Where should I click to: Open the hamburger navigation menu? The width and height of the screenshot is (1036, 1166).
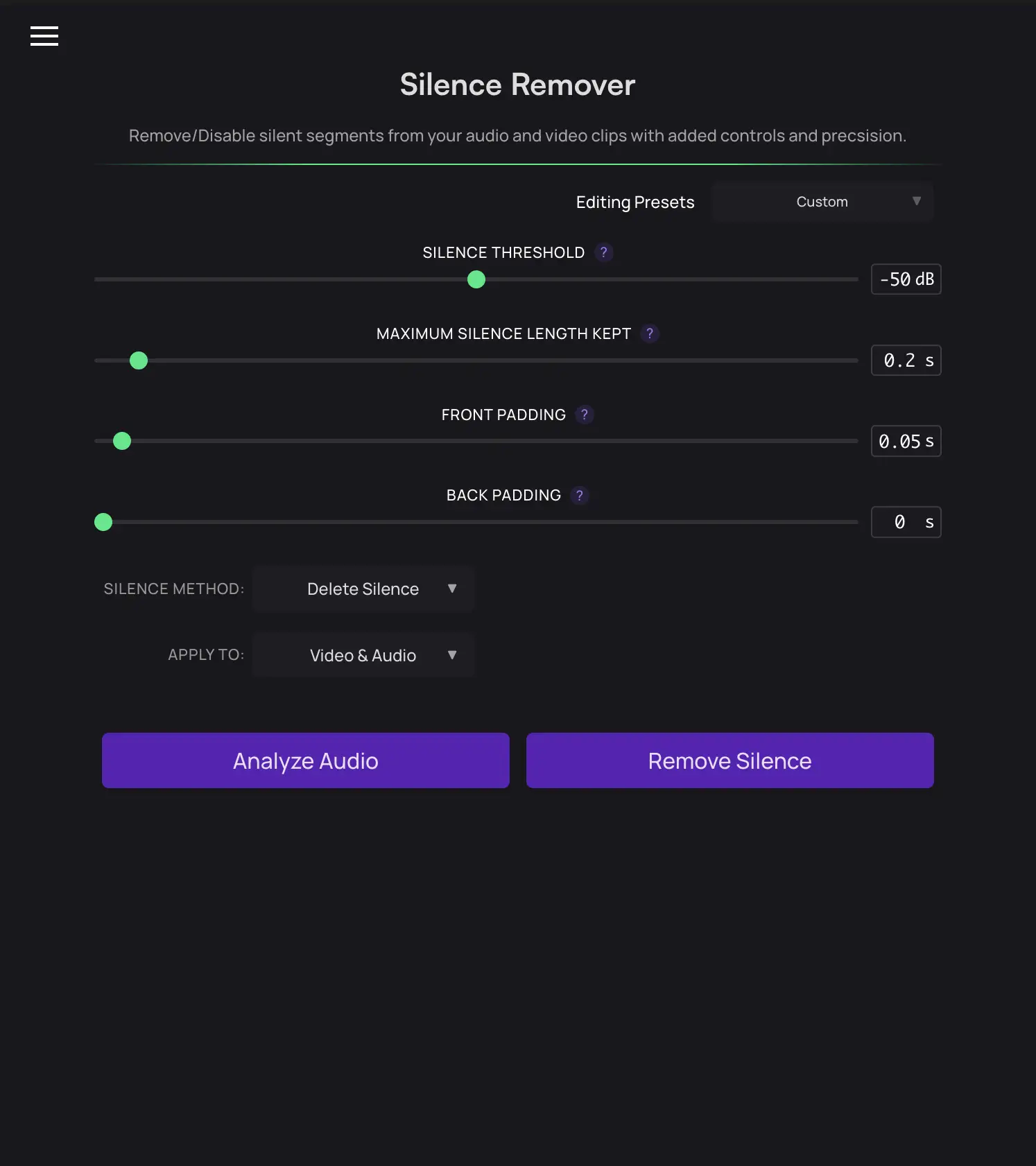pyautogui.click(x=44, y=36)
